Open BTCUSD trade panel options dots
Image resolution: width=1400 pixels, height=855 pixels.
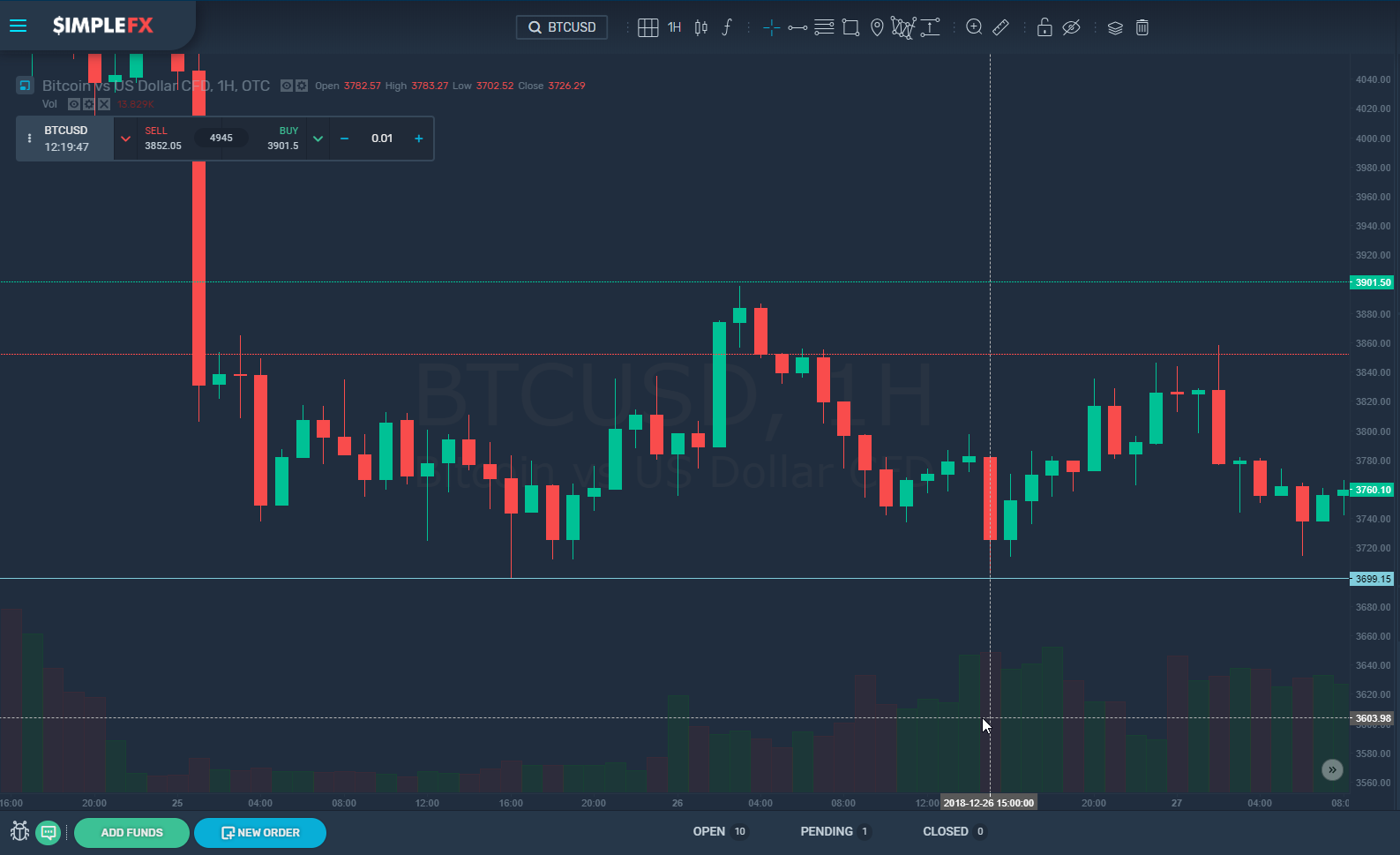[x=29, y=139]
